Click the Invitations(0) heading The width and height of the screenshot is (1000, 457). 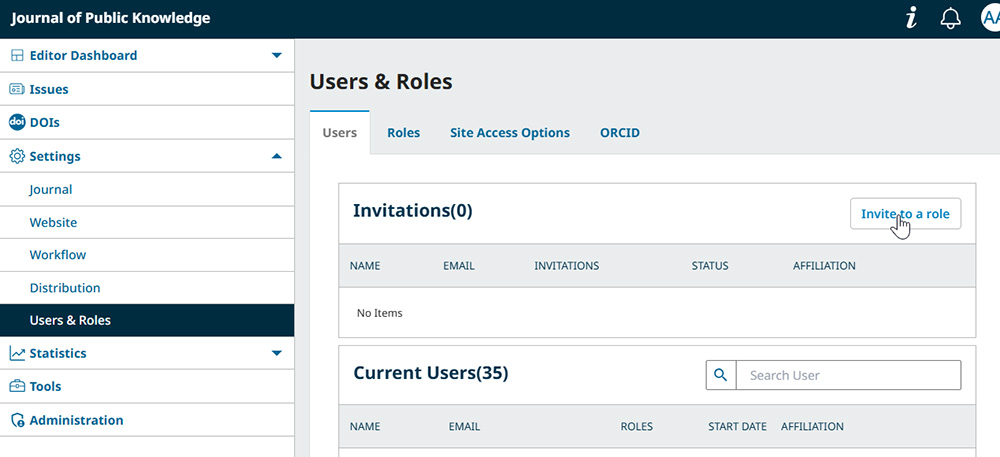click(x=413, y=211)
